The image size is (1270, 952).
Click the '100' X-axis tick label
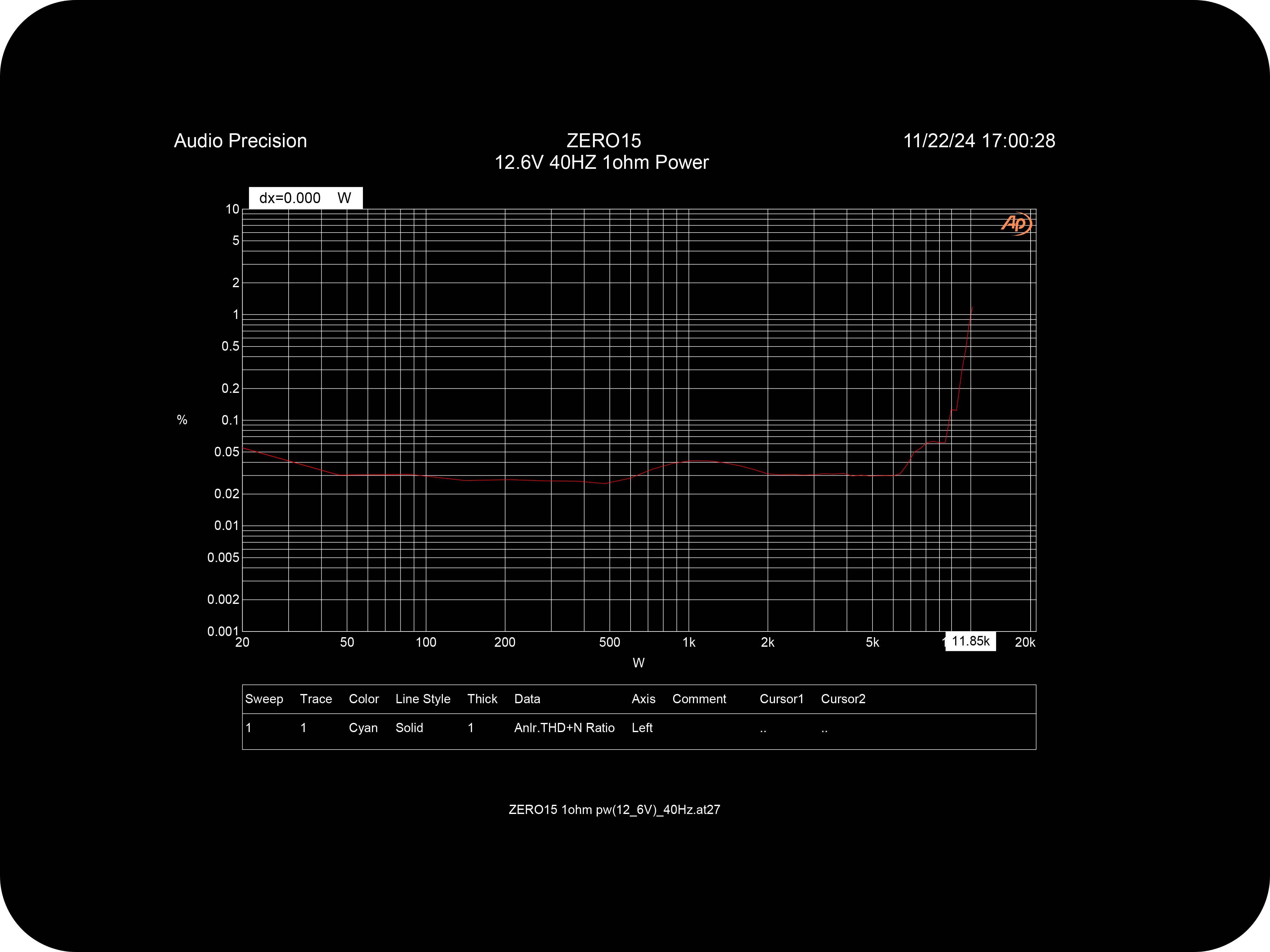pos(426,643)
